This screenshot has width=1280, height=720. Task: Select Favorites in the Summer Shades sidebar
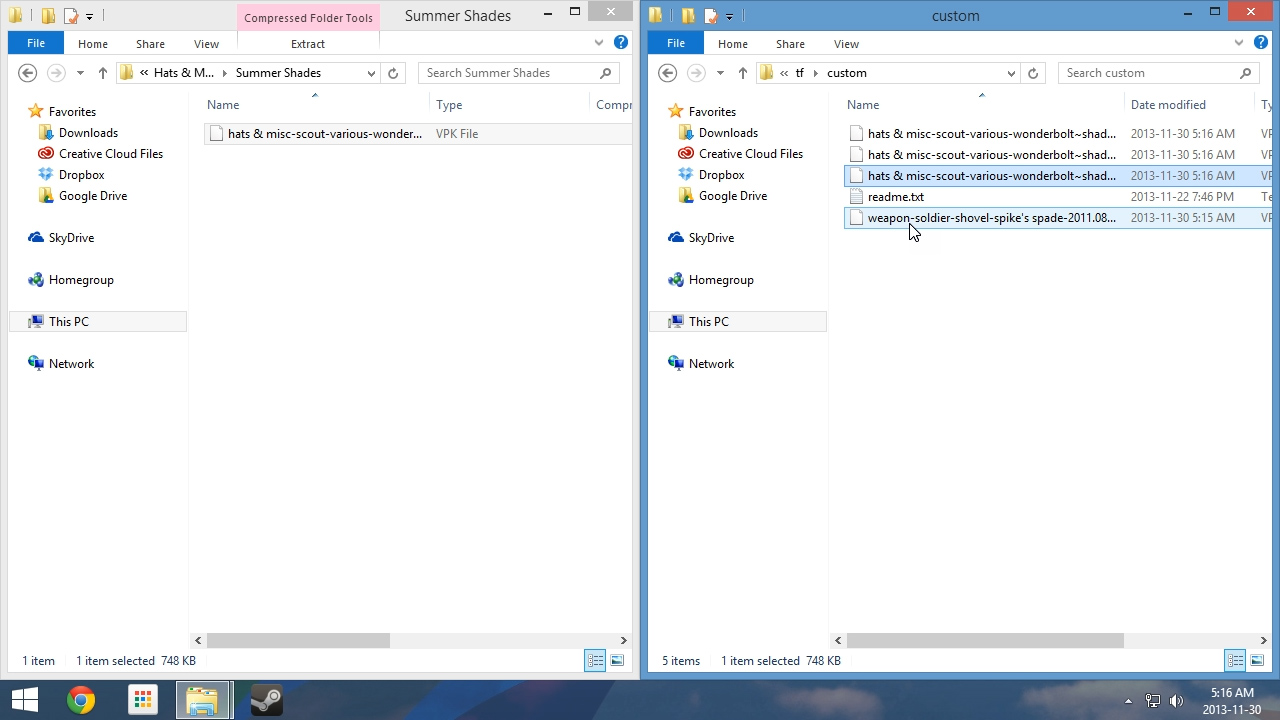(72, 112)
